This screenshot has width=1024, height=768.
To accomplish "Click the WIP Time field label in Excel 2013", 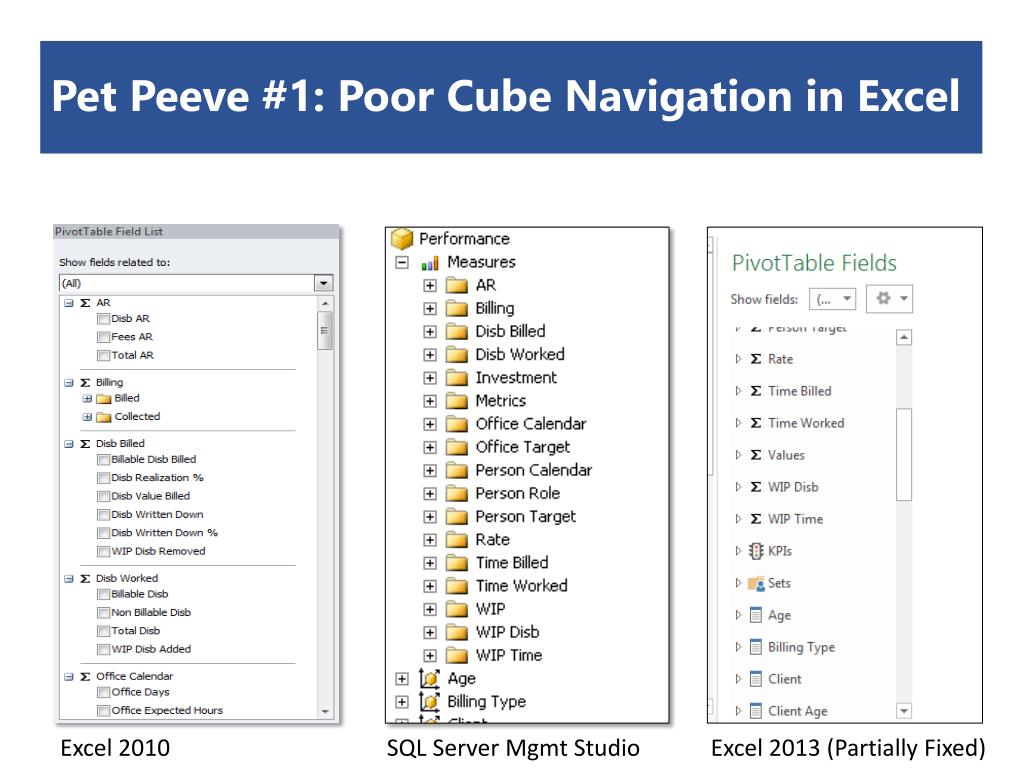I will (795, 519).
